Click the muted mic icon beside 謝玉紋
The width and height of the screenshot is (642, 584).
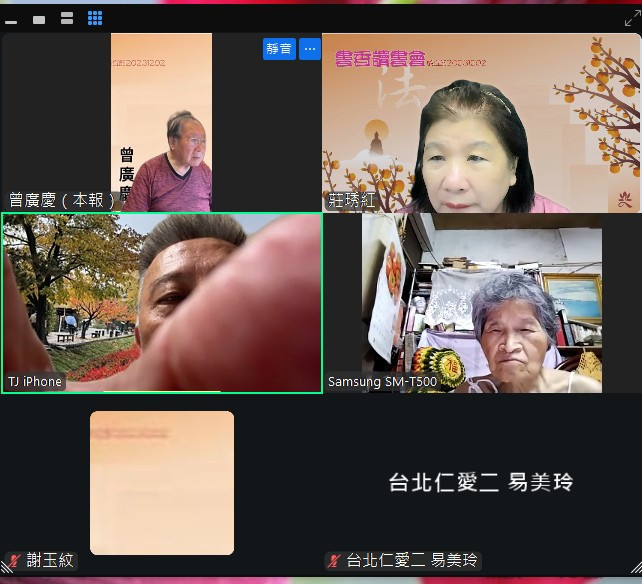14,561
